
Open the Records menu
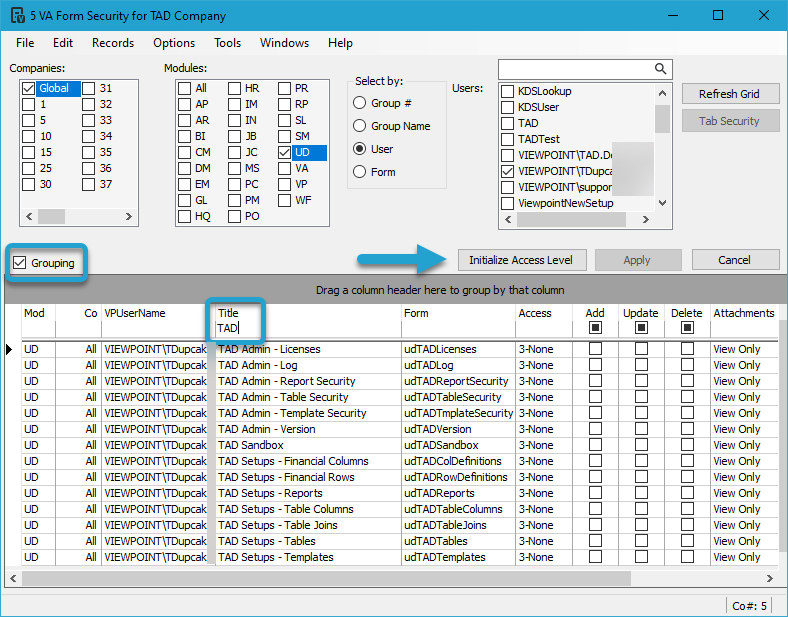tap(113, 43)
